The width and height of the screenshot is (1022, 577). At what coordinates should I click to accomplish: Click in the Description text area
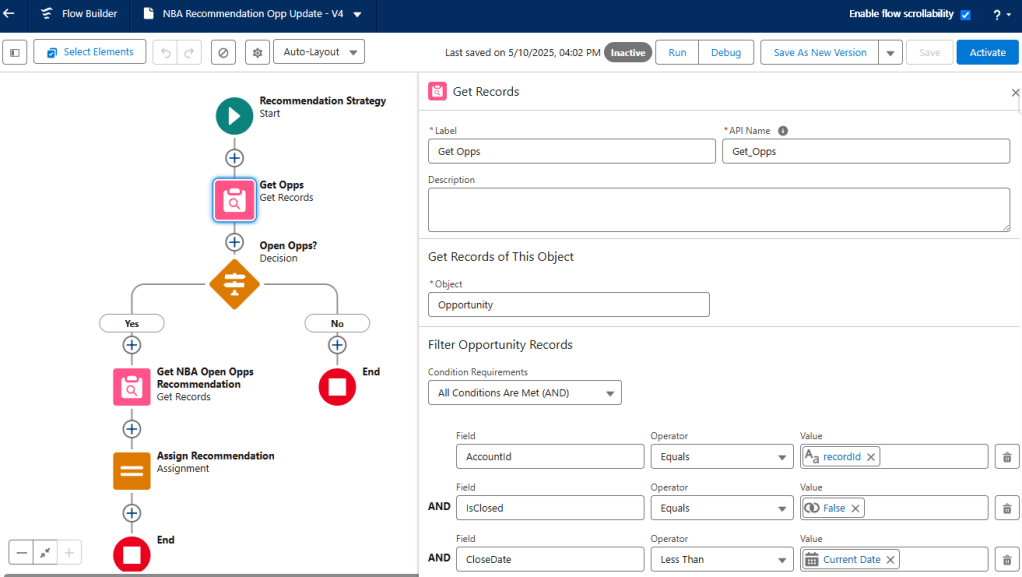click(718, 210)
